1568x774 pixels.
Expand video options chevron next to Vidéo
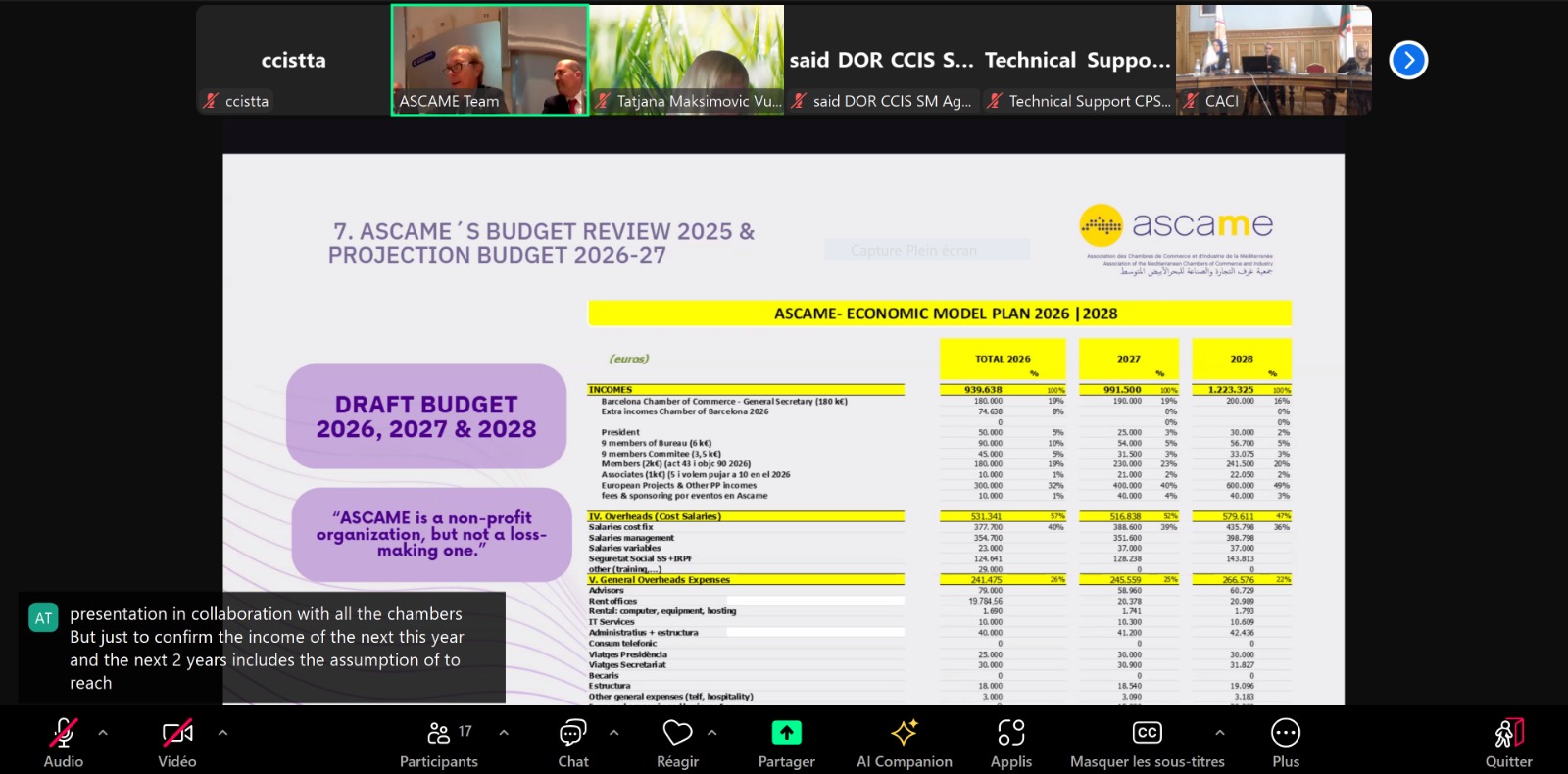tap(222, 732)
